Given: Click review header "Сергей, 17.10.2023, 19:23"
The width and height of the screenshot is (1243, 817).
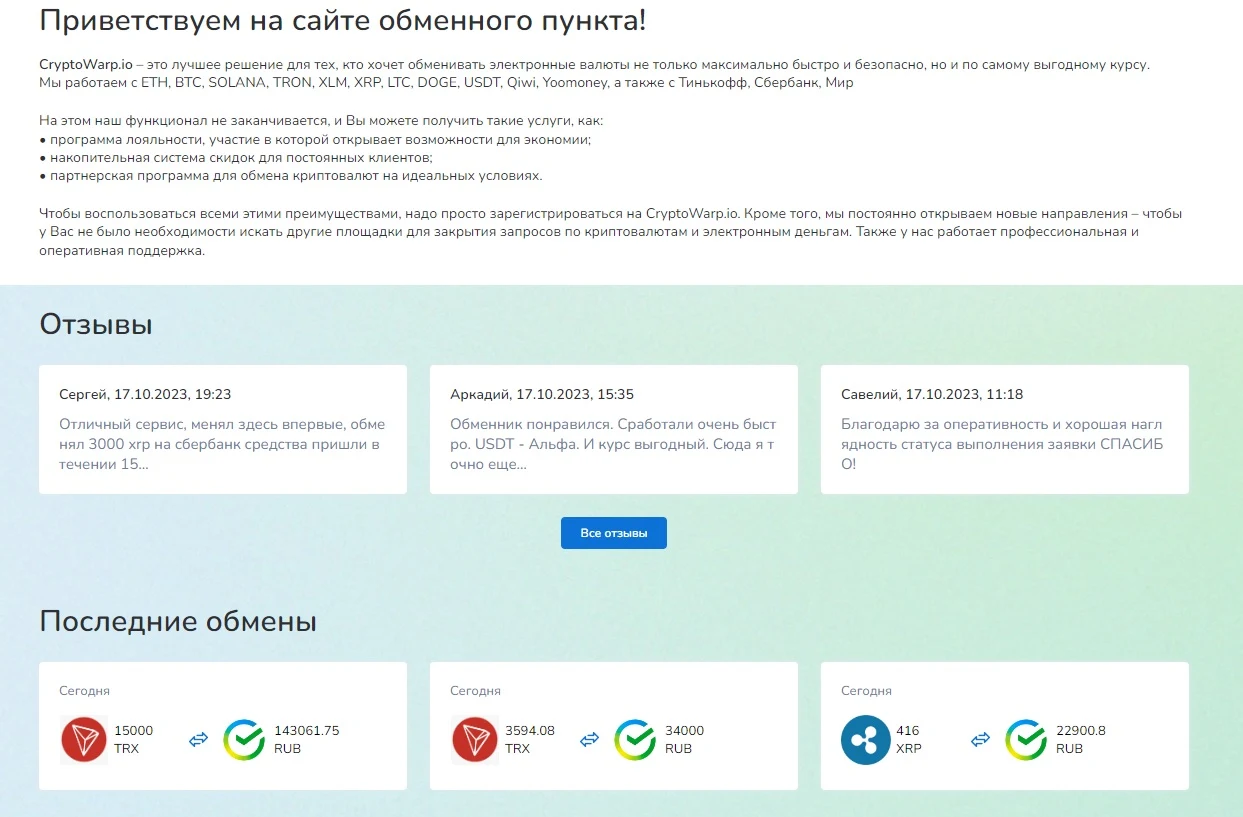Looking at the screenshot, I should pos(145,394).
